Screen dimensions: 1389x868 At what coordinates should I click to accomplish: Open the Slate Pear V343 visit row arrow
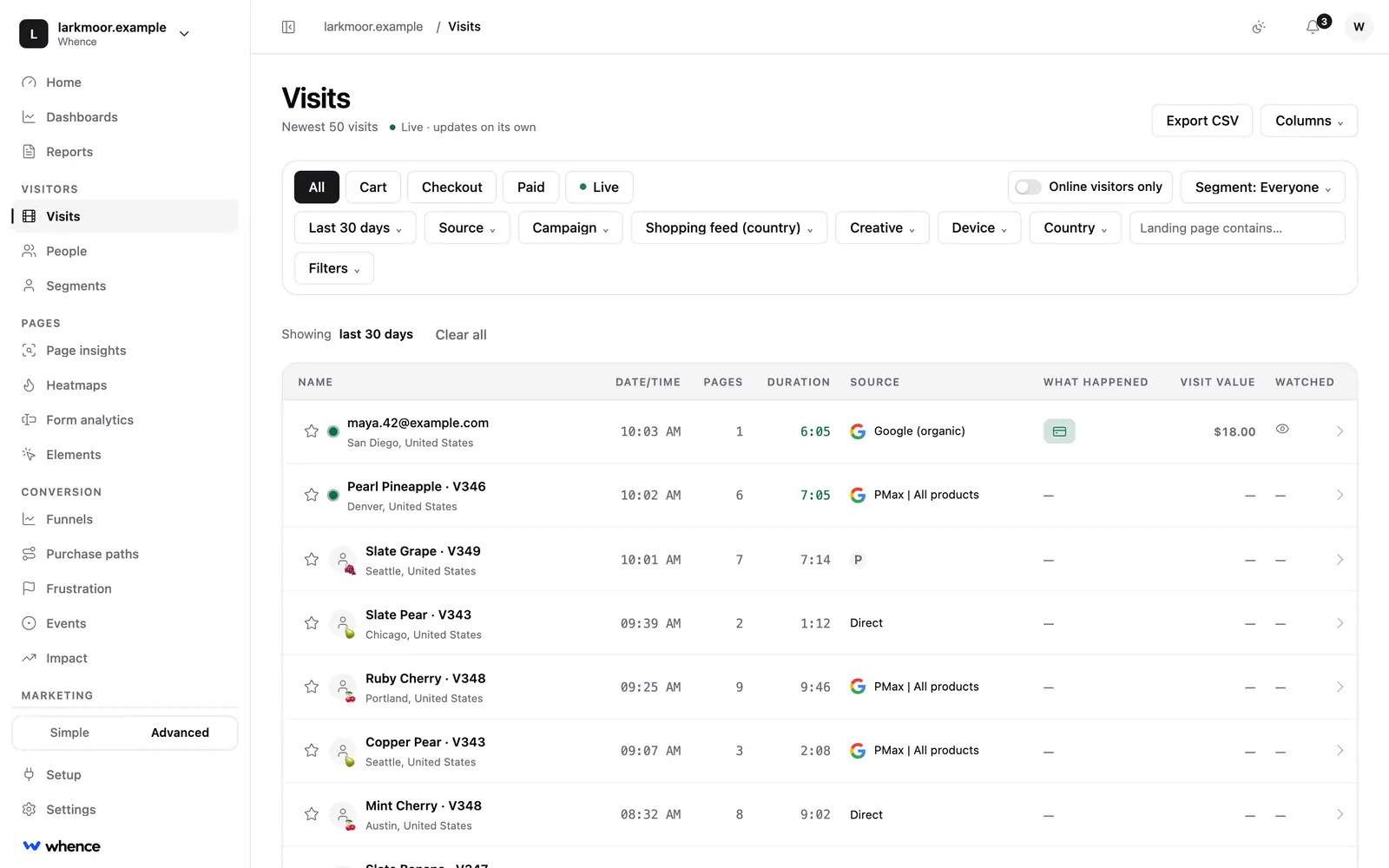[1340, 623]
